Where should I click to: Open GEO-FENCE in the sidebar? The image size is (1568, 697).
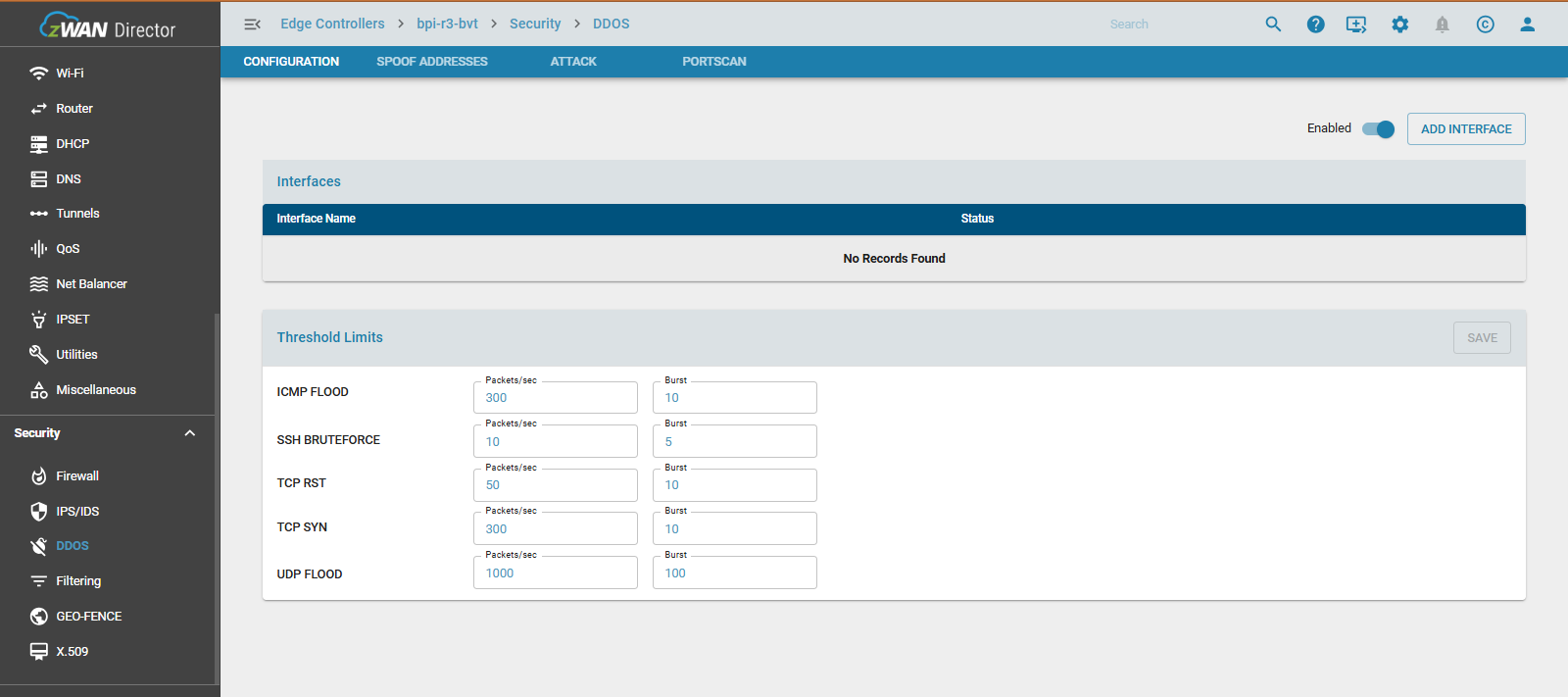88,617
